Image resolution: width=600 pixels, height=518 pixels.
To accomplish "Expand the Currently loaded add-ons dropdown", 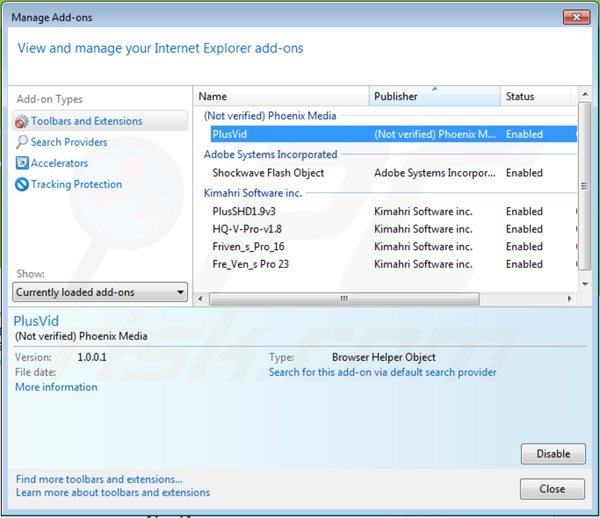I will coord(100,292).
